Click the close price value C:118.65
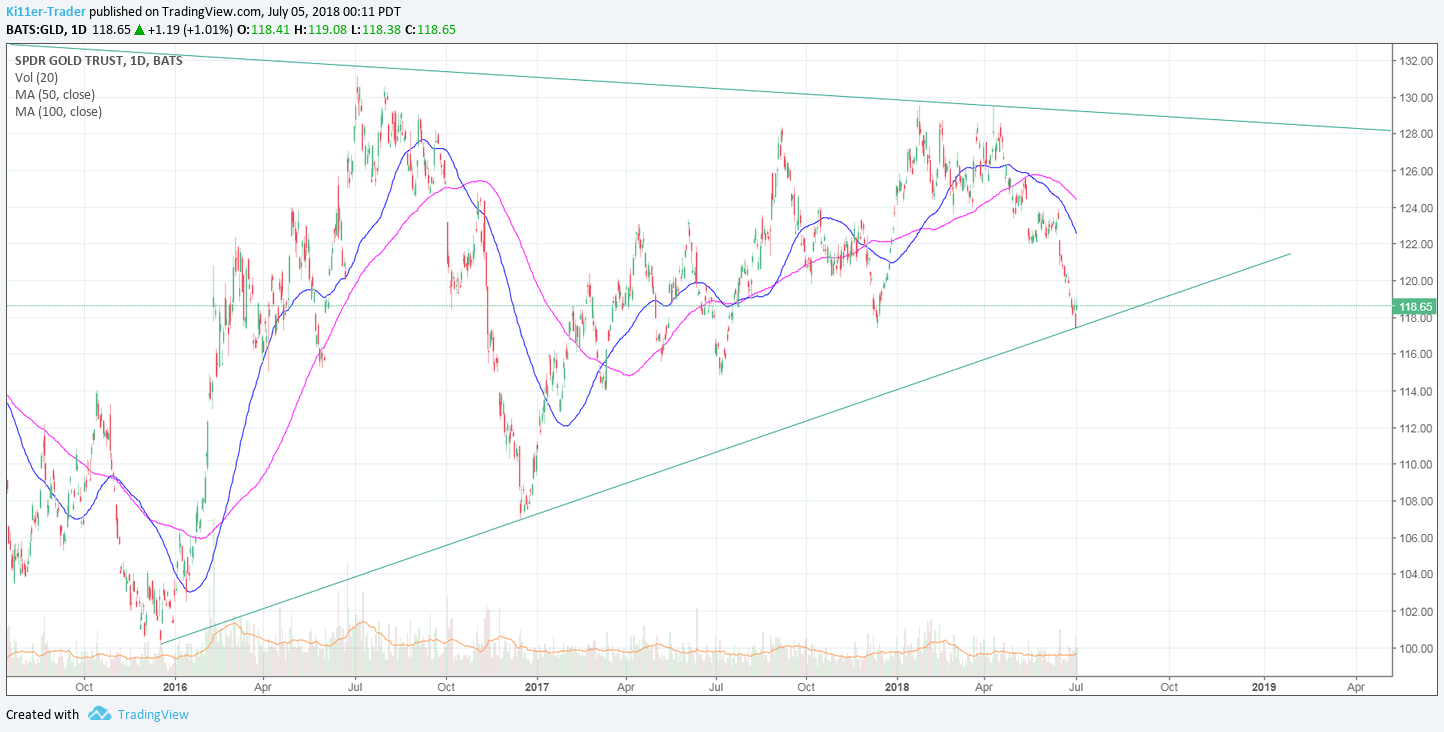The width and height of the screenshot is (1444, 732). (x=431, y=29)
